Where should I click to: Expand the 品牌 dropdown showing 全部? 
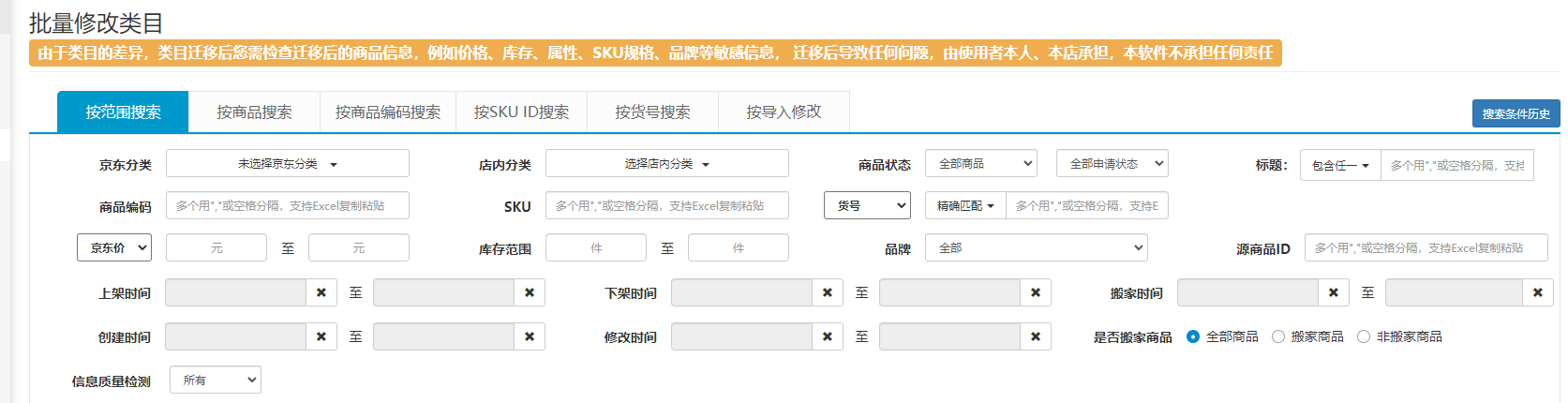tap(1036, 248)
